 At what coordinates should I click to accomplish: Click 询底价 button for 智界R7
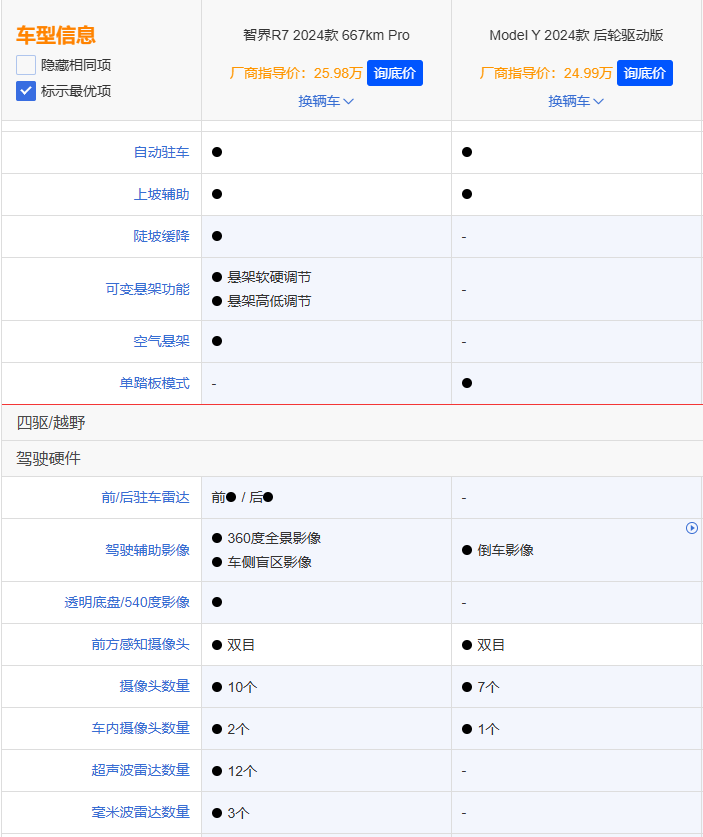[394, 73]
